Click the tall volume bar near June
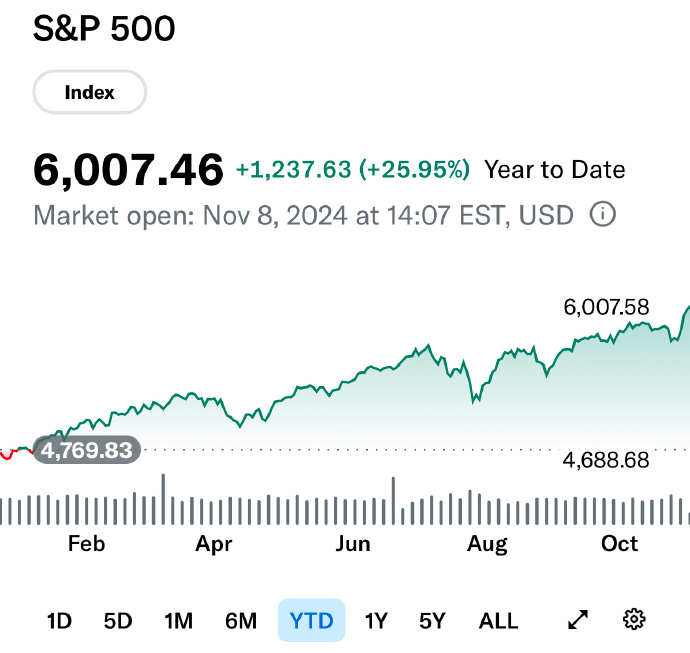This screenshot has width=690, height=653. [x=393, y=502]
